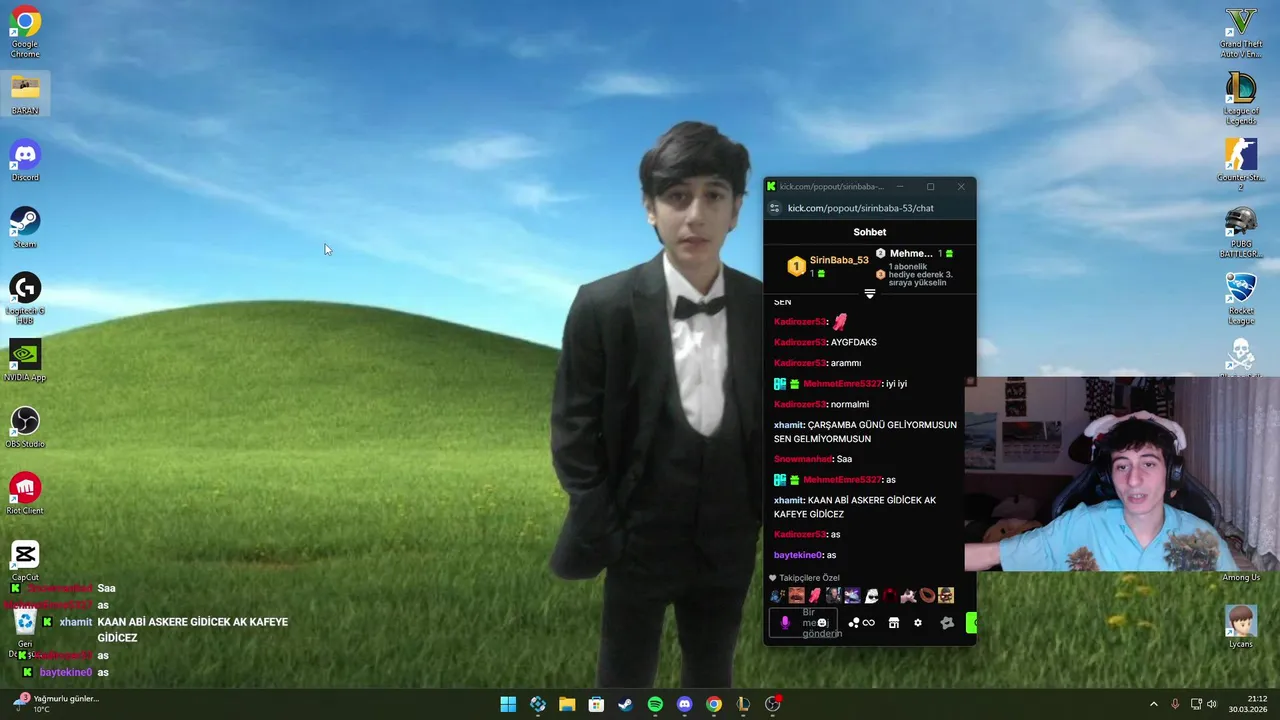
Task: Launch the CapCut desktop shortcut
Action: (25, 561)
